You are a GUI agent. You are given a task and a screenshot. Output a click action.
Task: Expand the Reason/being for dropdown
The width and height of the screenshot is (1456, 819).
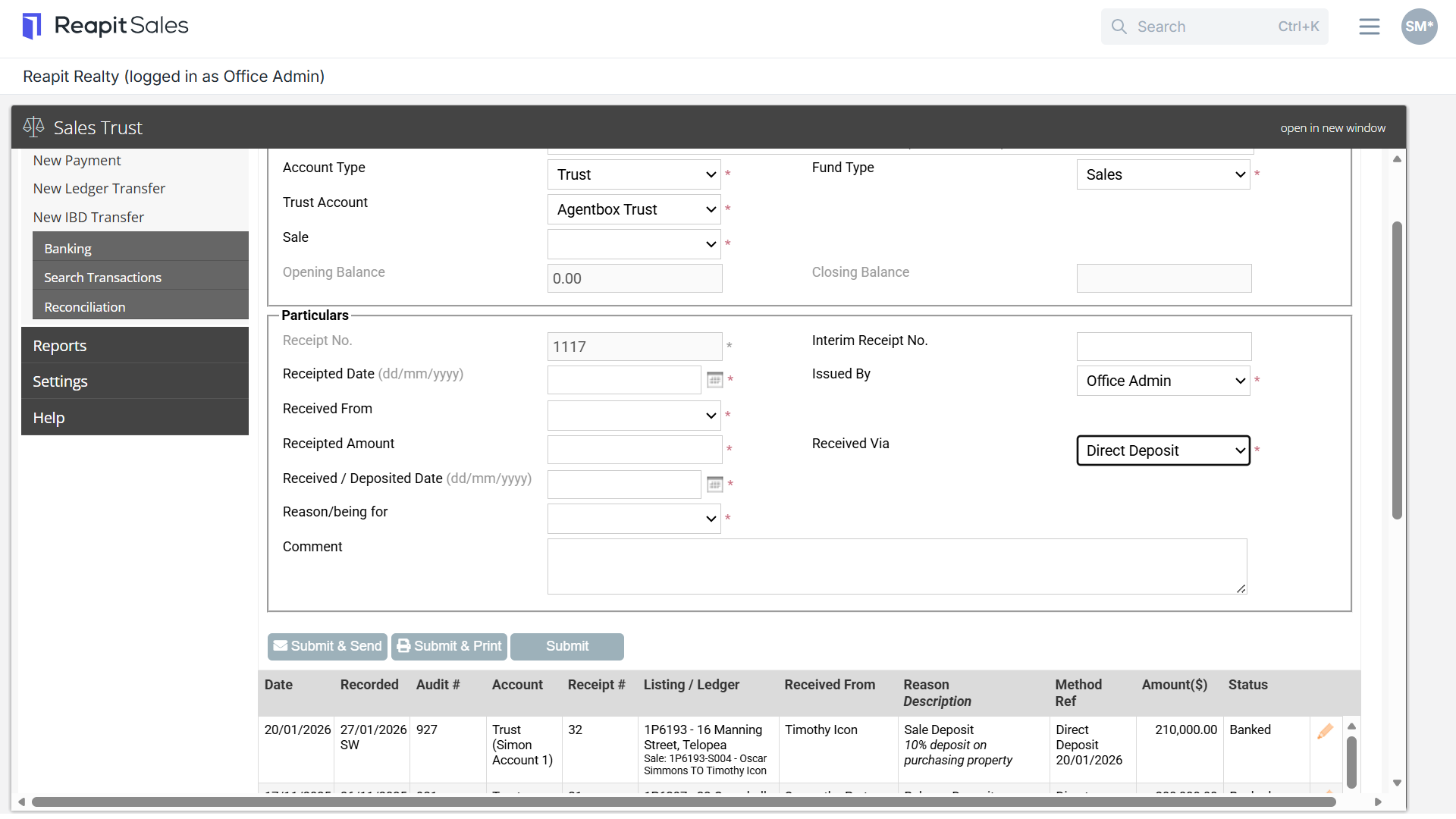pos(634,519)
